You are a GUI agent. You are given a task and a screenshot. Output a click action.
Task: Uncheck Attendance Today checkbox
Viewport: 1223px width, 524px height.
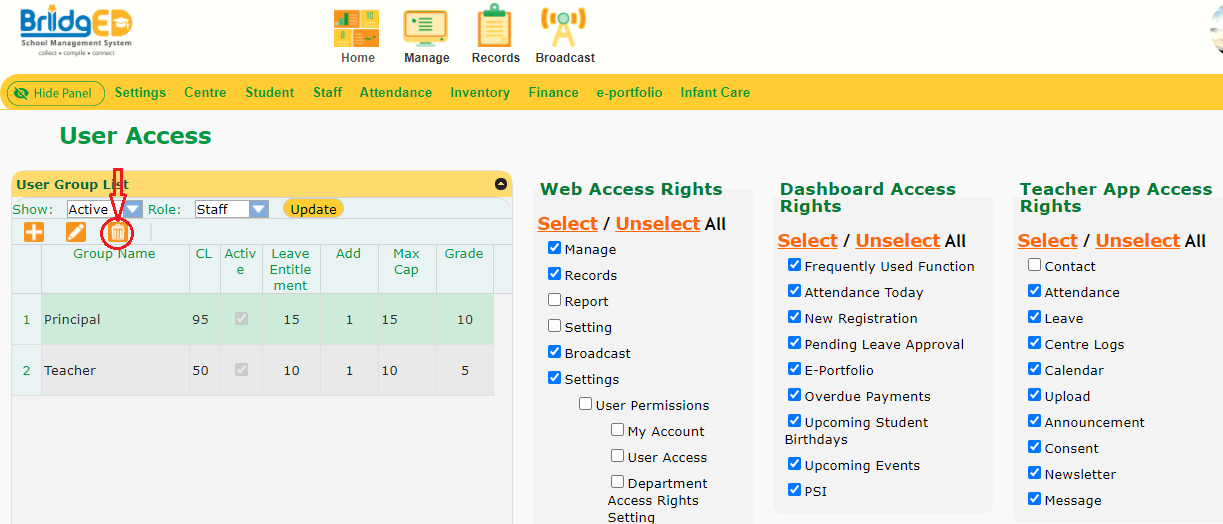tap(794, 291)
